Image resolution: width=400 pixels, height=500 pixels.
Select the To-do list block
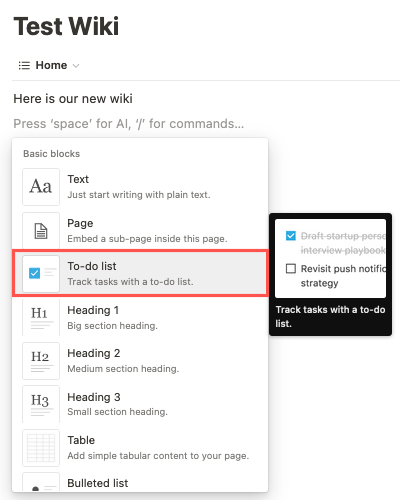pos(140,274)
